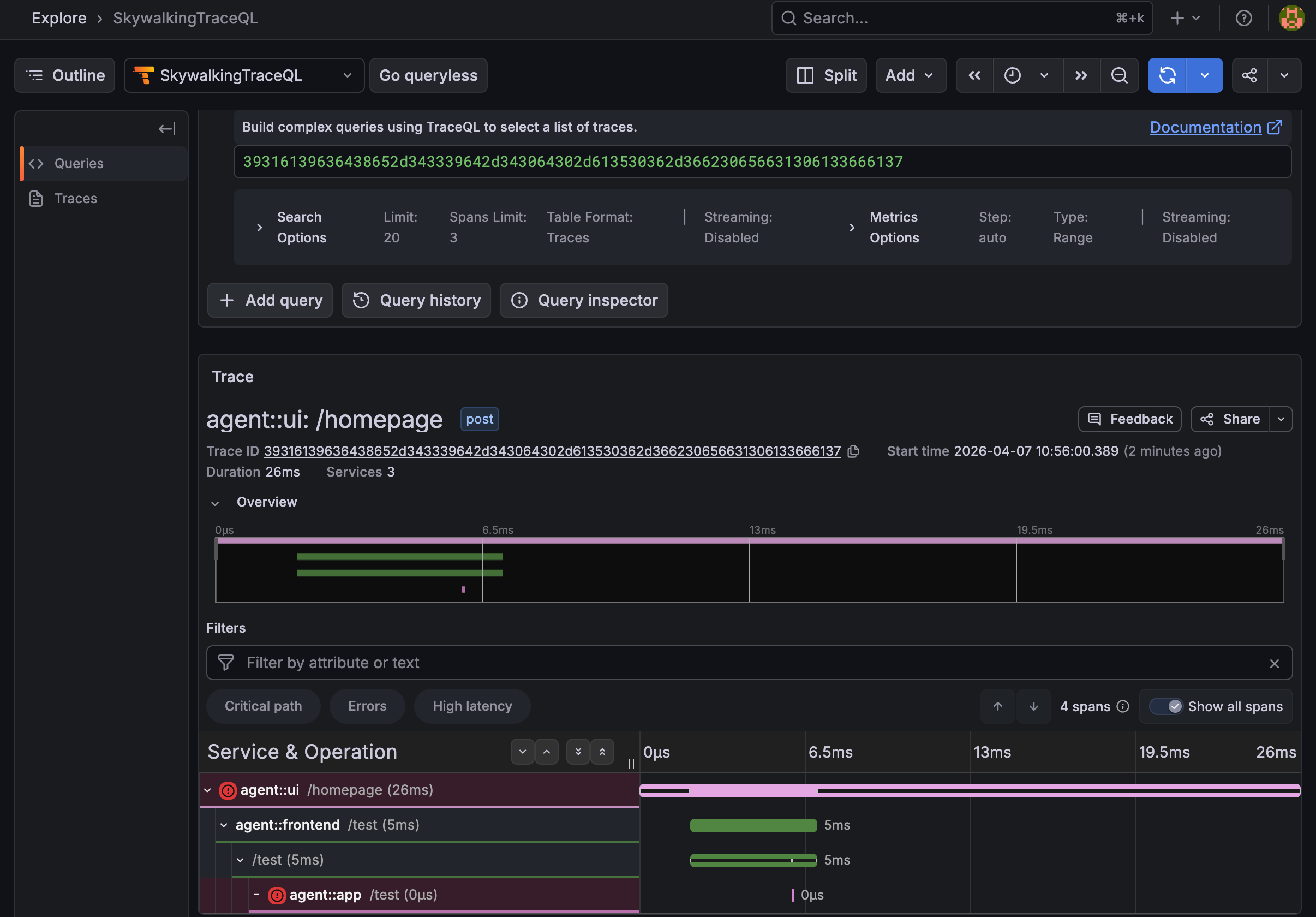Toggle the Errors filter chip
This screenshot has height=917, width=1316.
[367, 706]
